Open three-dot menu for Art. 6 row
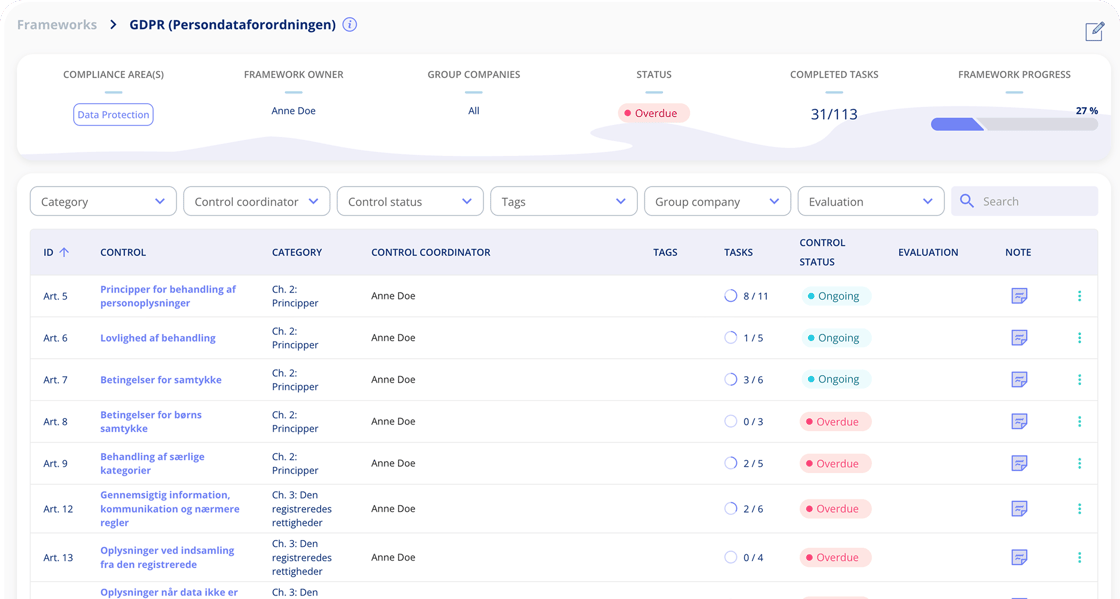The height and width of the screenshot is (599, 1120). [x=1079, y=338]
